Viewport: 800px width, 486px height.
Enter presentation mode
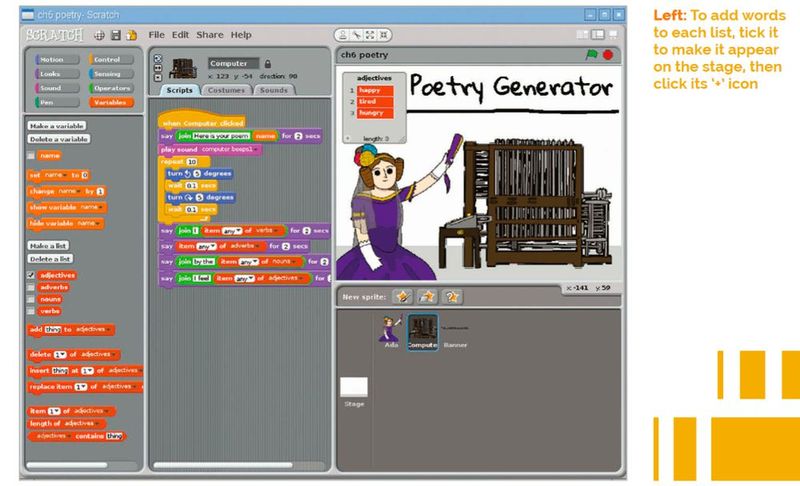coord(613,35)
